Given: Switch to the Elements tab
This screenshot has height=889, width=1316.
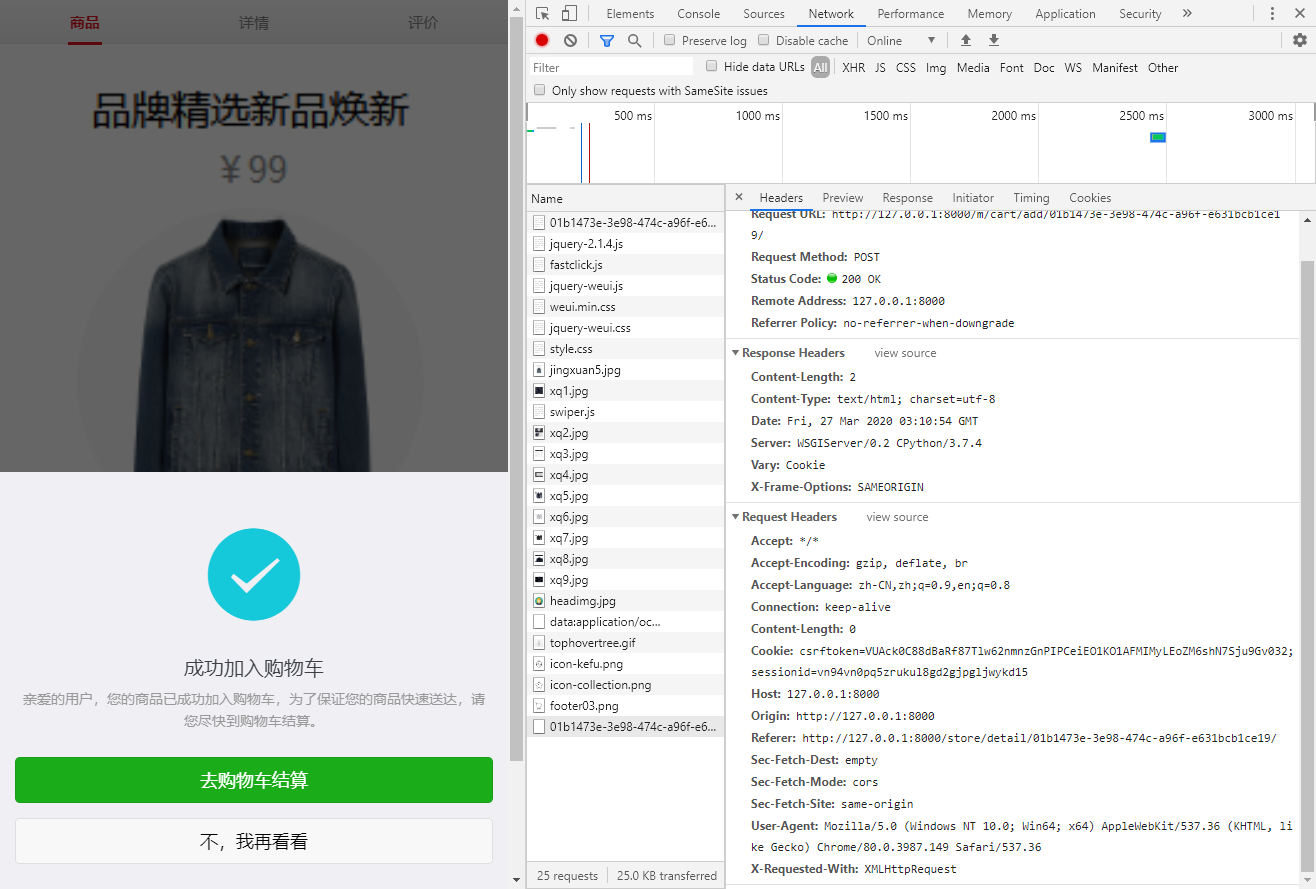Looking at the screenshot, I should [630, 14].
